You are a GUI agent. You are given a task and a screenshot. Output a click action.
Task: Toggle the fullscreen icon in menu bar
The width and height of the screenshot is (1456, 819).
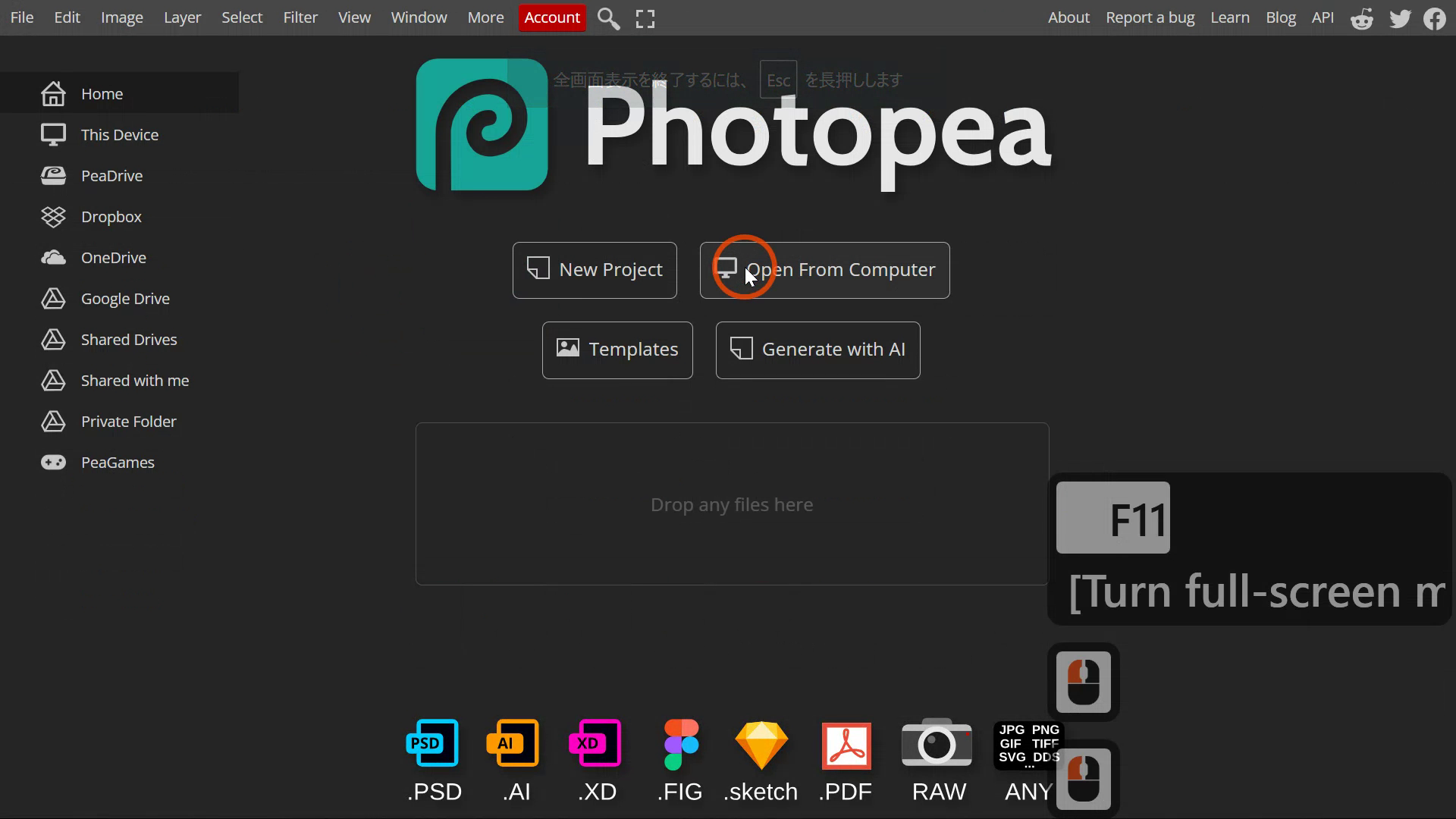click(645, 19)
